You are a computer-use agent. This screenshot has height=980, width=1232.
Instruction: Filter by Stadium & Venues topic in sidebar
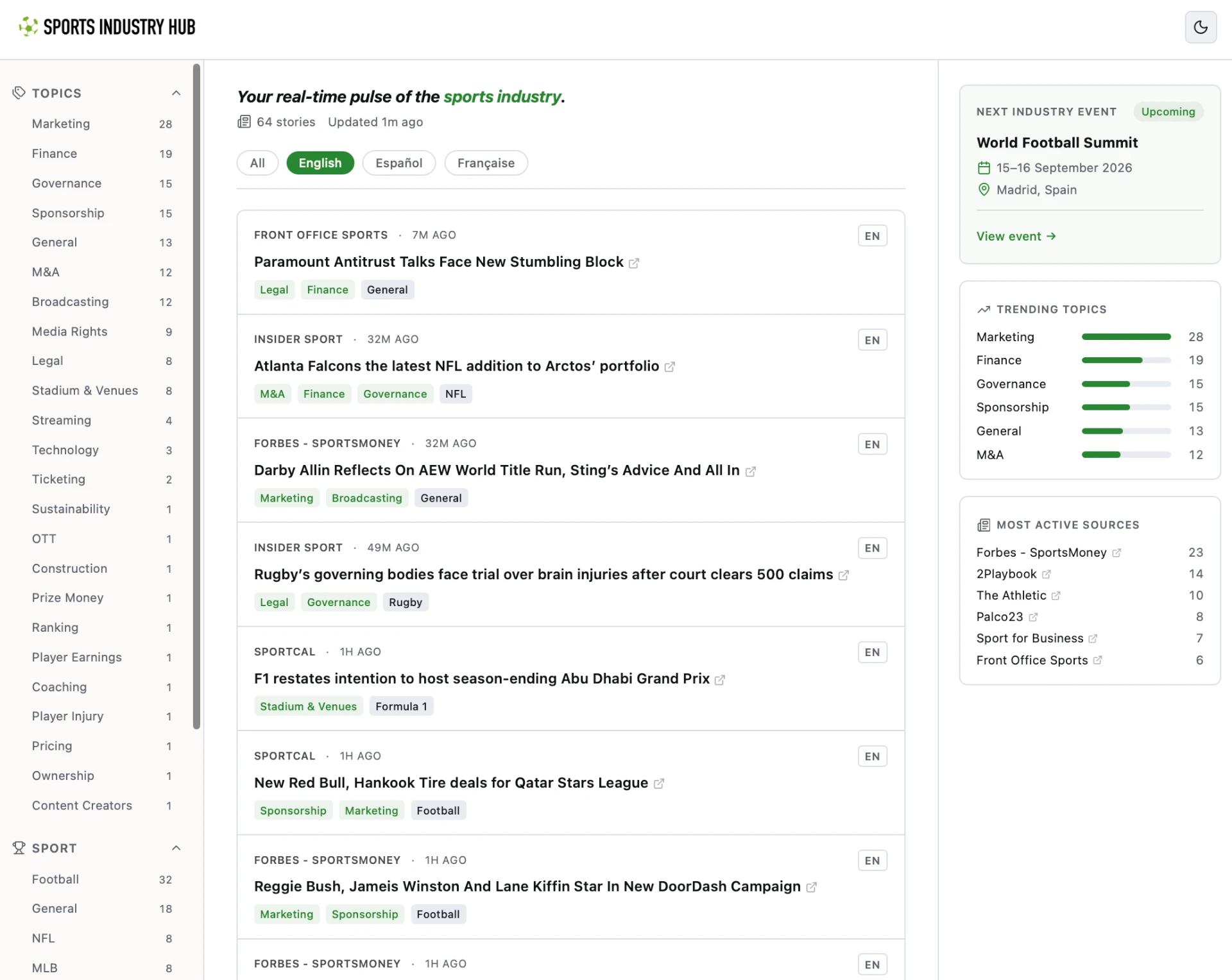tap(102, 391)
